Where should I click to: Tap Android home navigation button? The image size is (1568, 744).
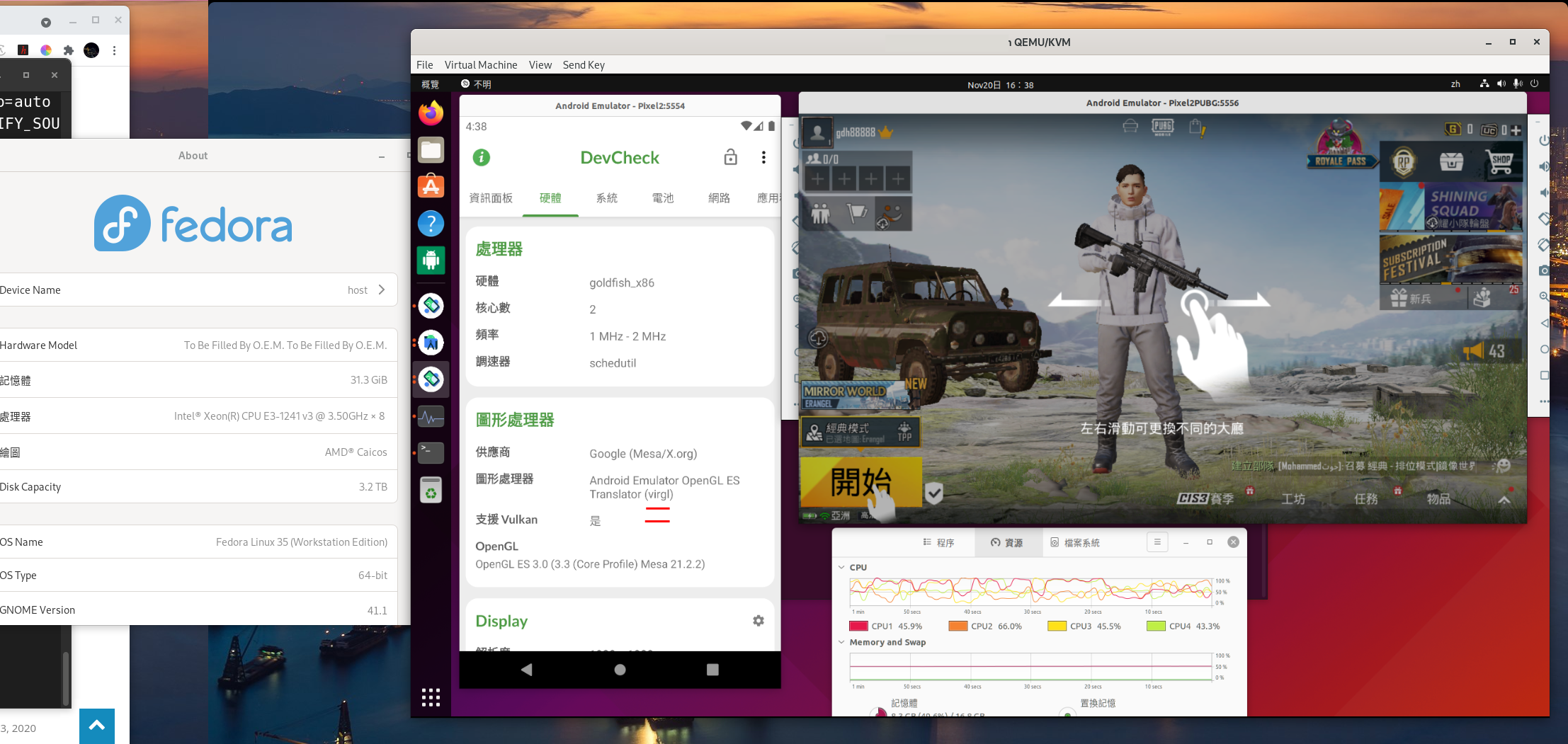(x=620, y=670)
